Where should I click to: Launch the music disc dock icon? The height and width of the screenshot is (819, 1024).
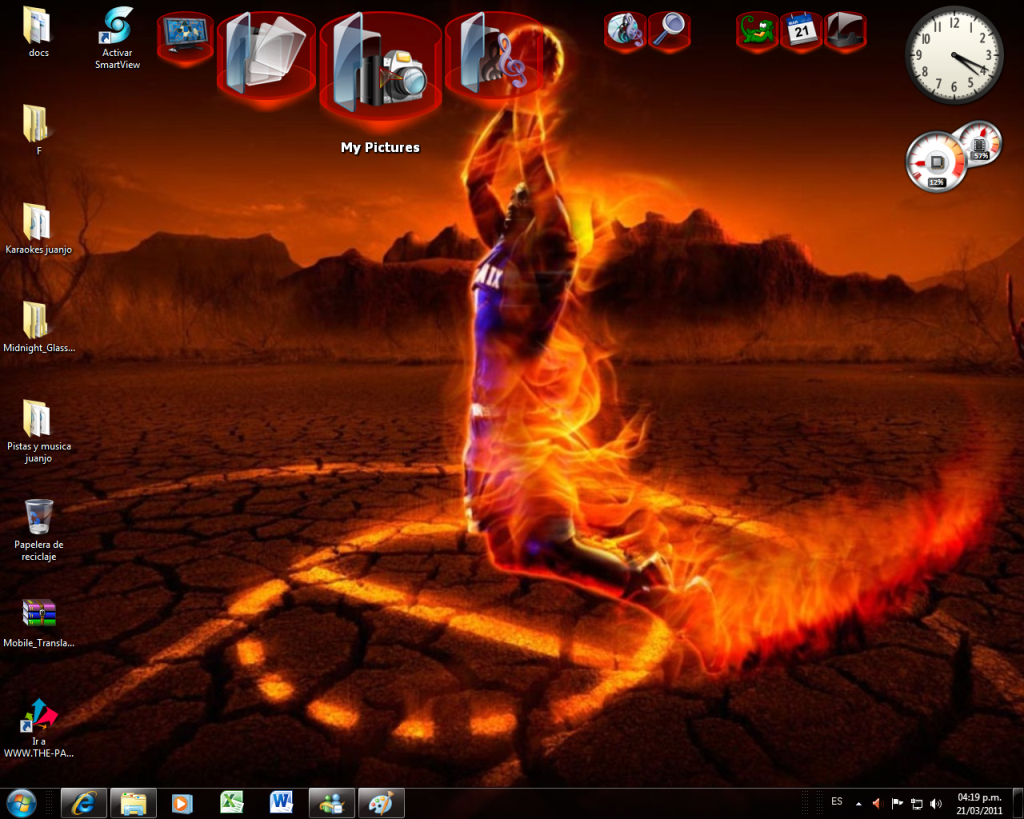pos(625,31)
